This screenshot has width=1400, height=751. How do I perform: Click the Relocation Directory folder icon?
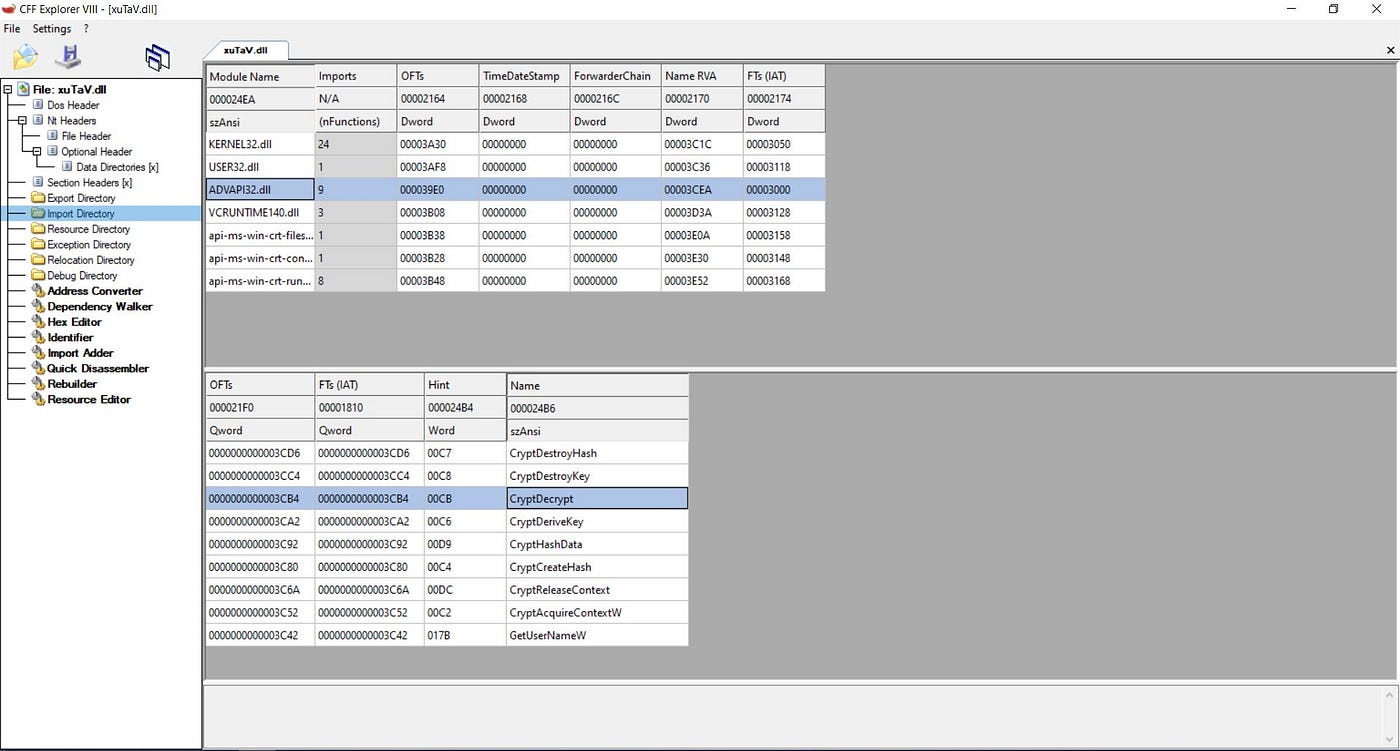(38, 260)
